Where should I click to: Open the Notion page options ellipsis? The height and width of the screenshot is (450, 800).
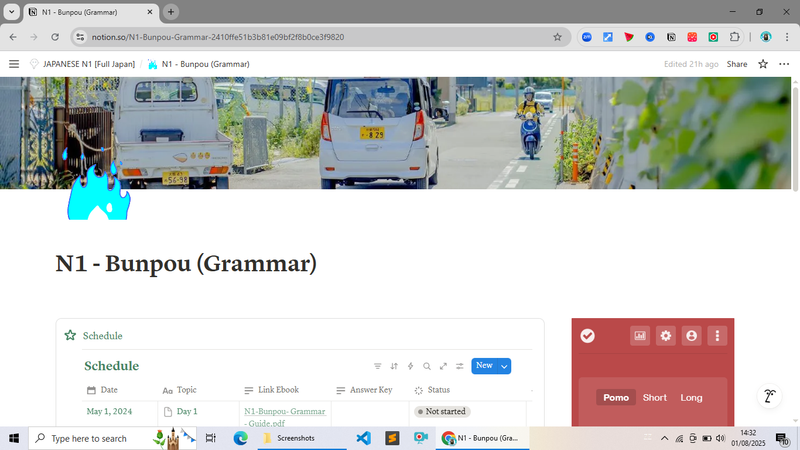(x=784, y=64)
